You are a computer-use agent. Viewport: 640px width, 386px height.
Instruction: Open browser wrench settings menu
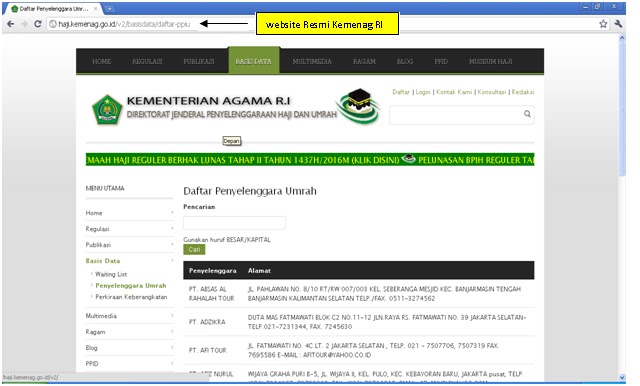pos(618,24)
